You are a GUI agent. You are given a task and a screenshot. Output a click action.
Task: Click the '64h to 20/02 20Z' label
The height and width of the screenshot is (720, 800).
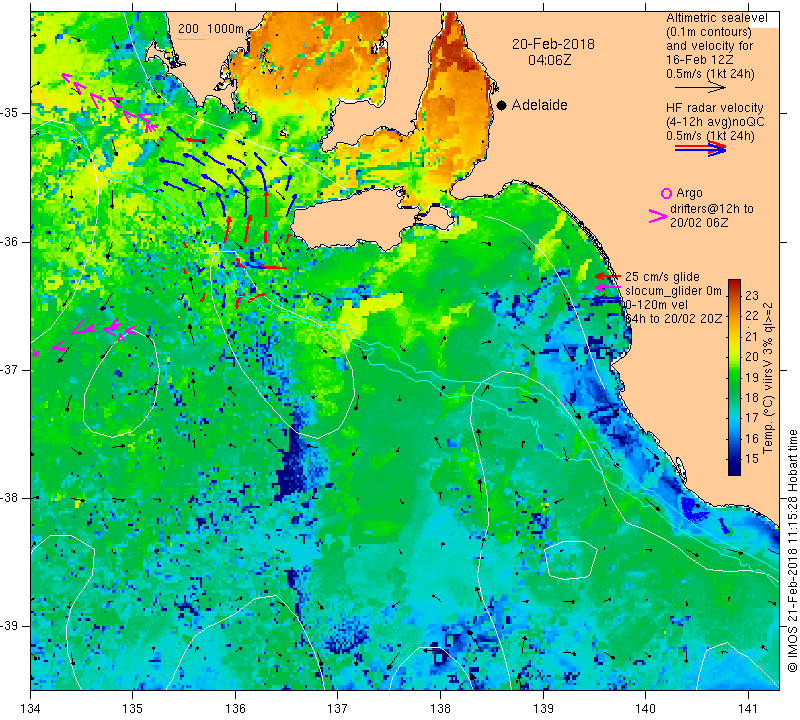[673, 318]
